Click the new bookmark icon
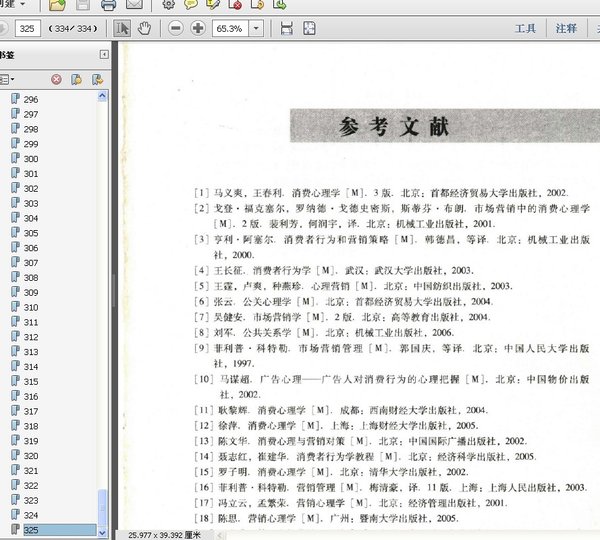The height and width of the screenshot is (540, 600). [x=75, y=79]
